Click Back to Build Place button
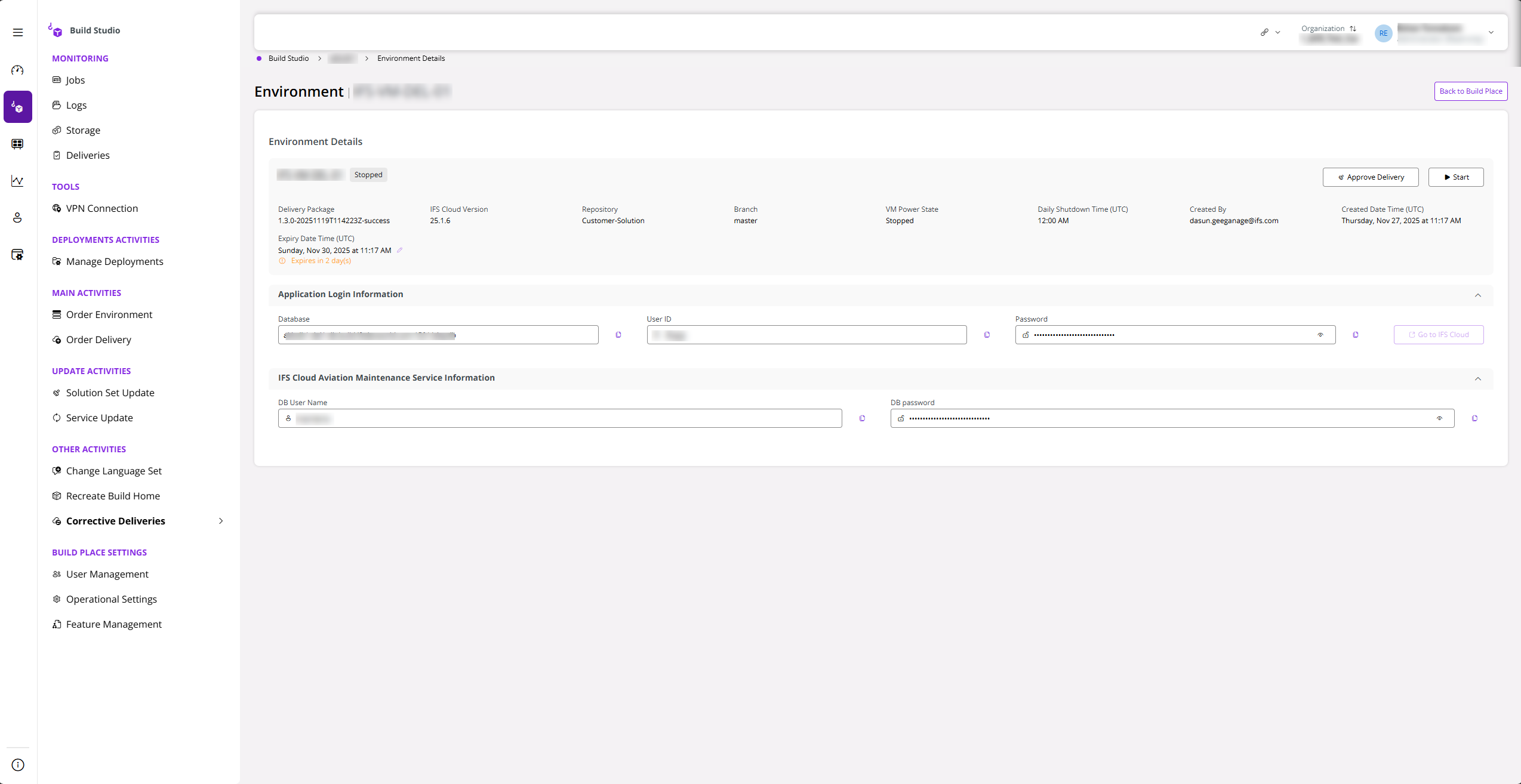This screenshot has height=784, width=1521. coord(1471,91)
